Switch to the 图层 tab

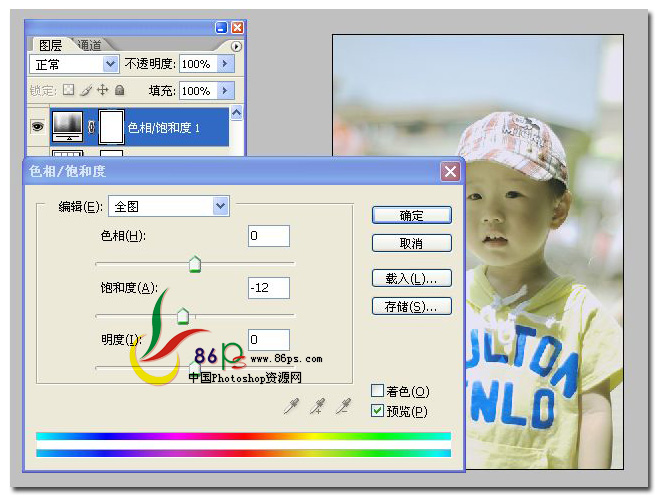50,45
